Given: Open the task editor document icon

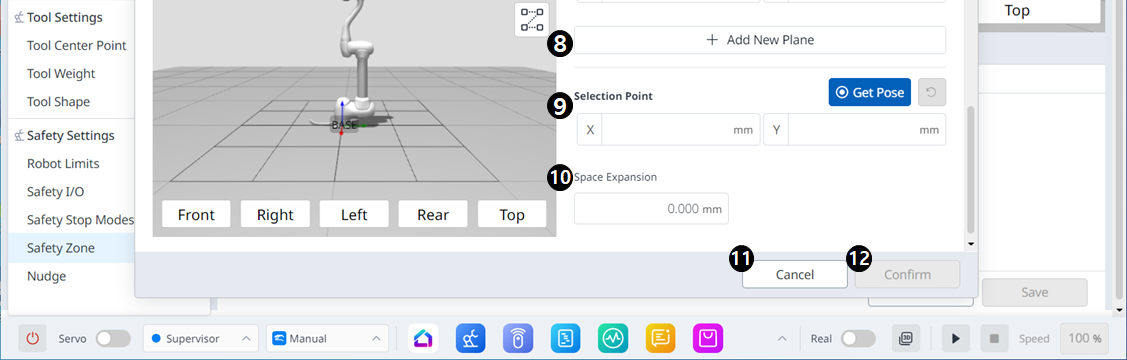Looking at the screenshot, I should point(565,338).
